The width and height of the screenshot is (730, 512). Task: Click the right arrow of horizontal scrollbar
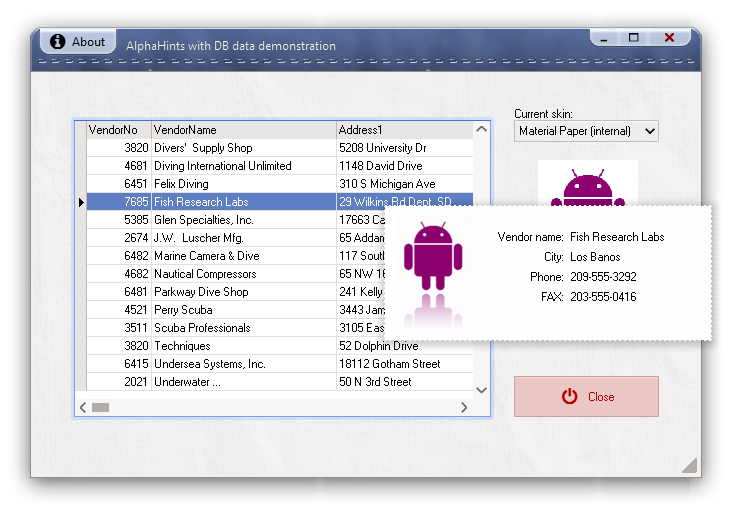coord(464,408)
